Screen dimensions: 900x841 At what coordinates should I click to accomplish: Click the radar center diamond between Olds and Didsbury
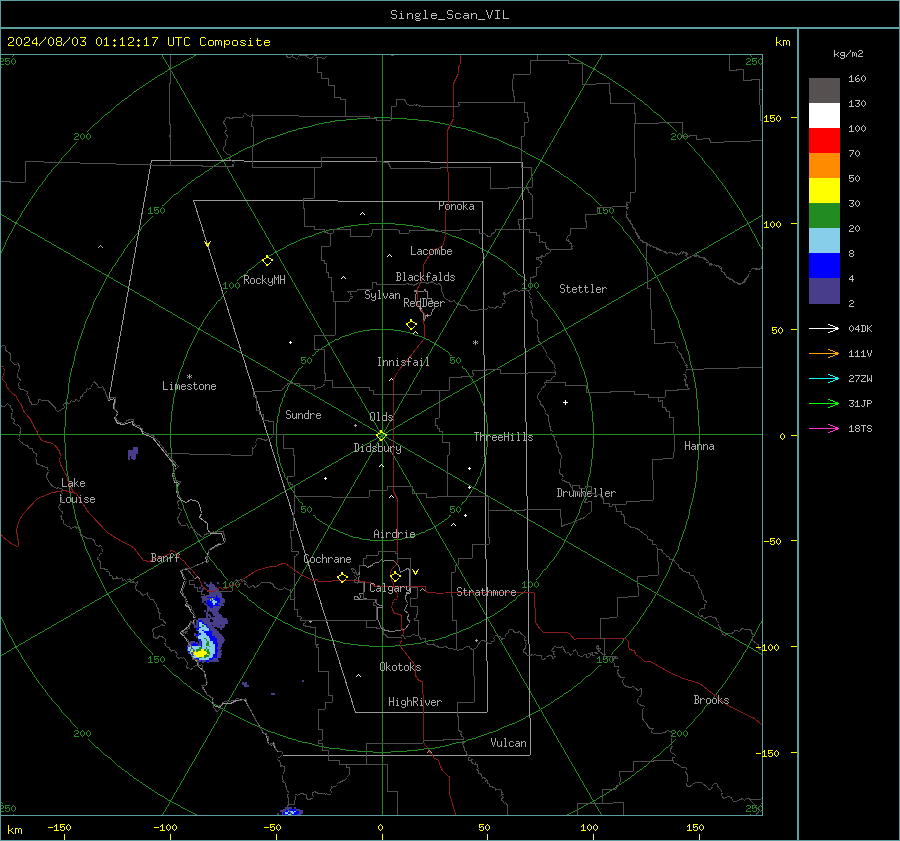click(382, 435)
